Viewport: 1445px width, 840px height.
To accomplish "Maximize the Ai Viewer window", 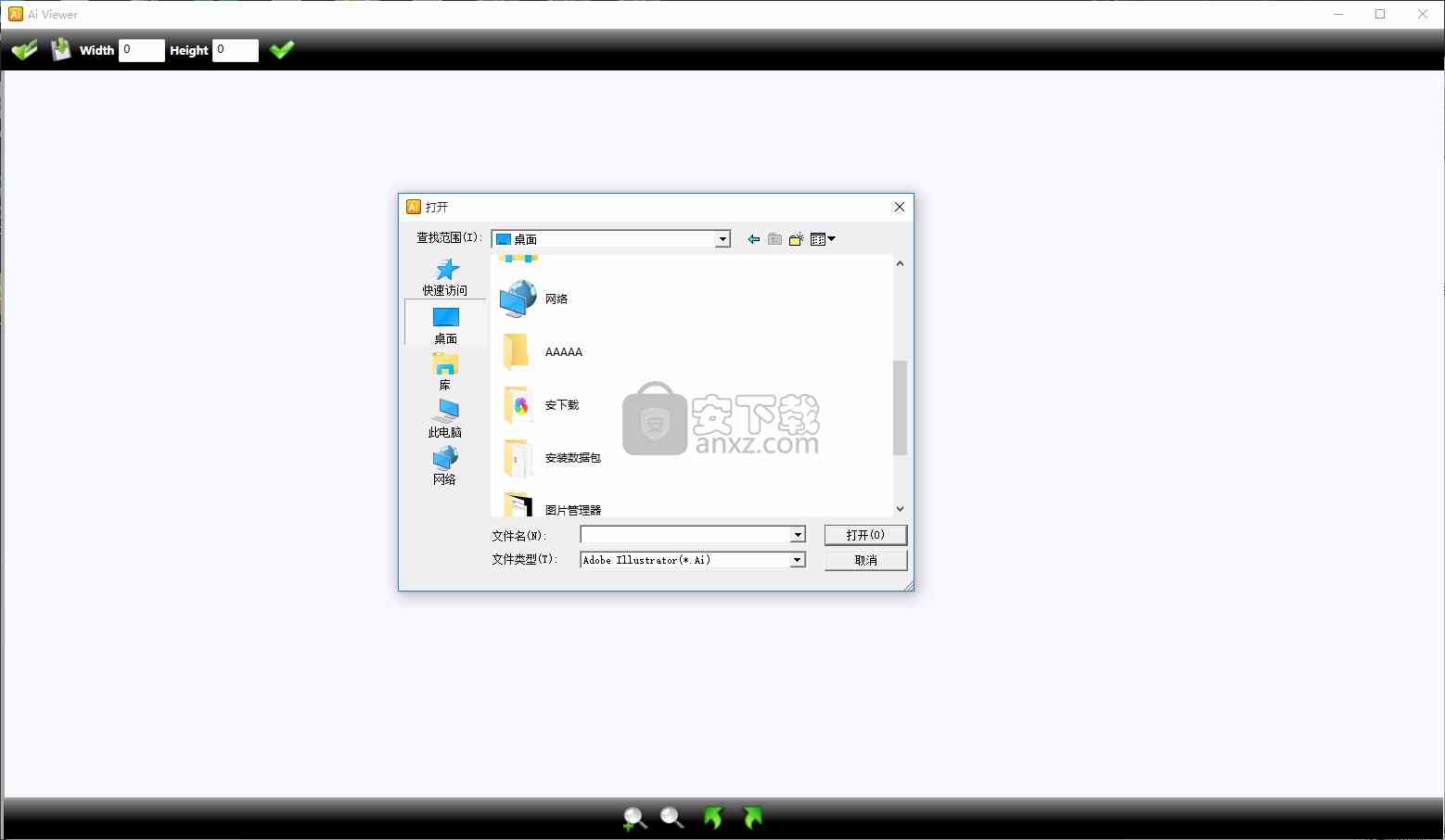I will click(1380, 14).
